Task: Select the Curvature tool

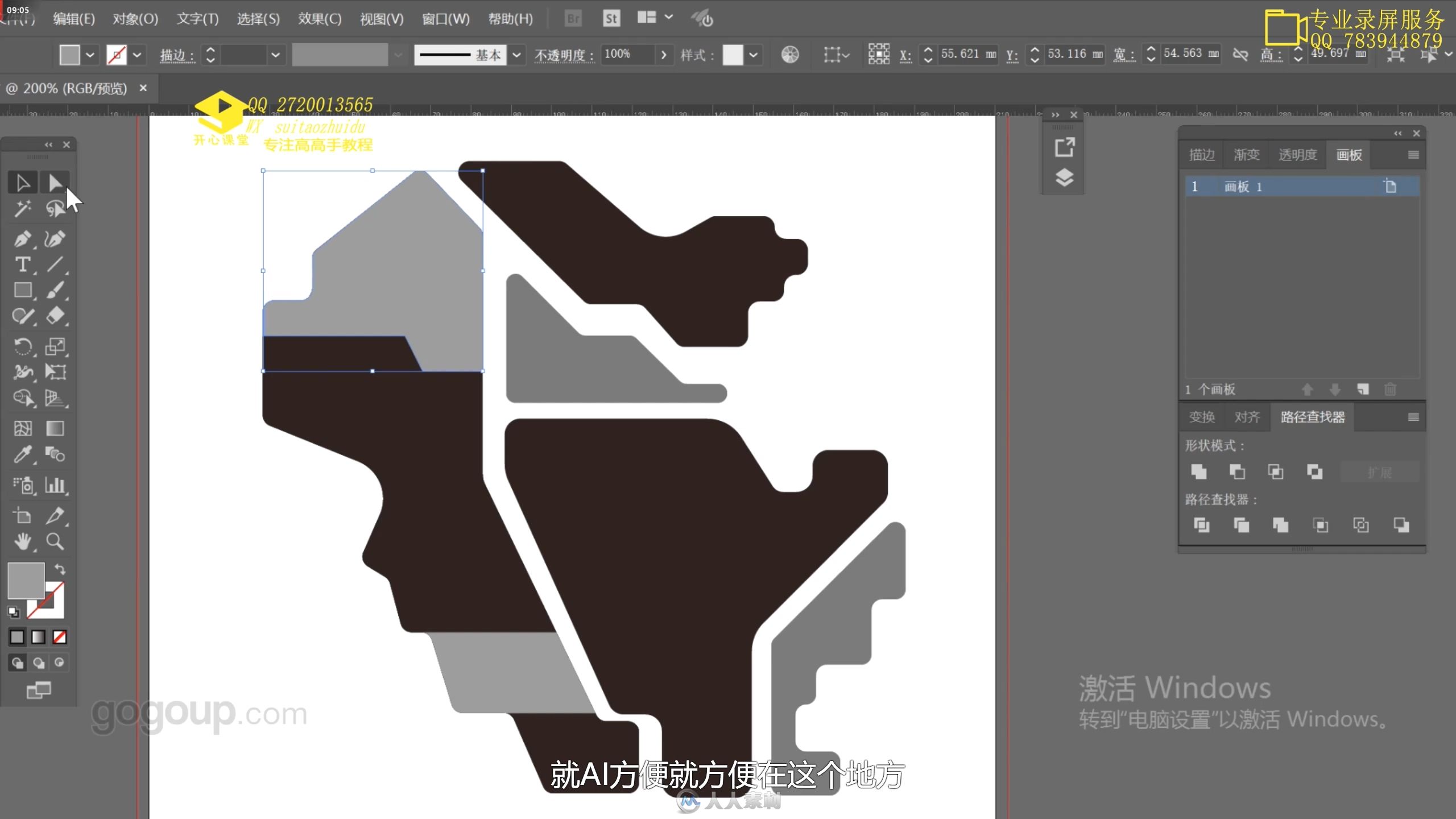Action: (x=55, y=238)
